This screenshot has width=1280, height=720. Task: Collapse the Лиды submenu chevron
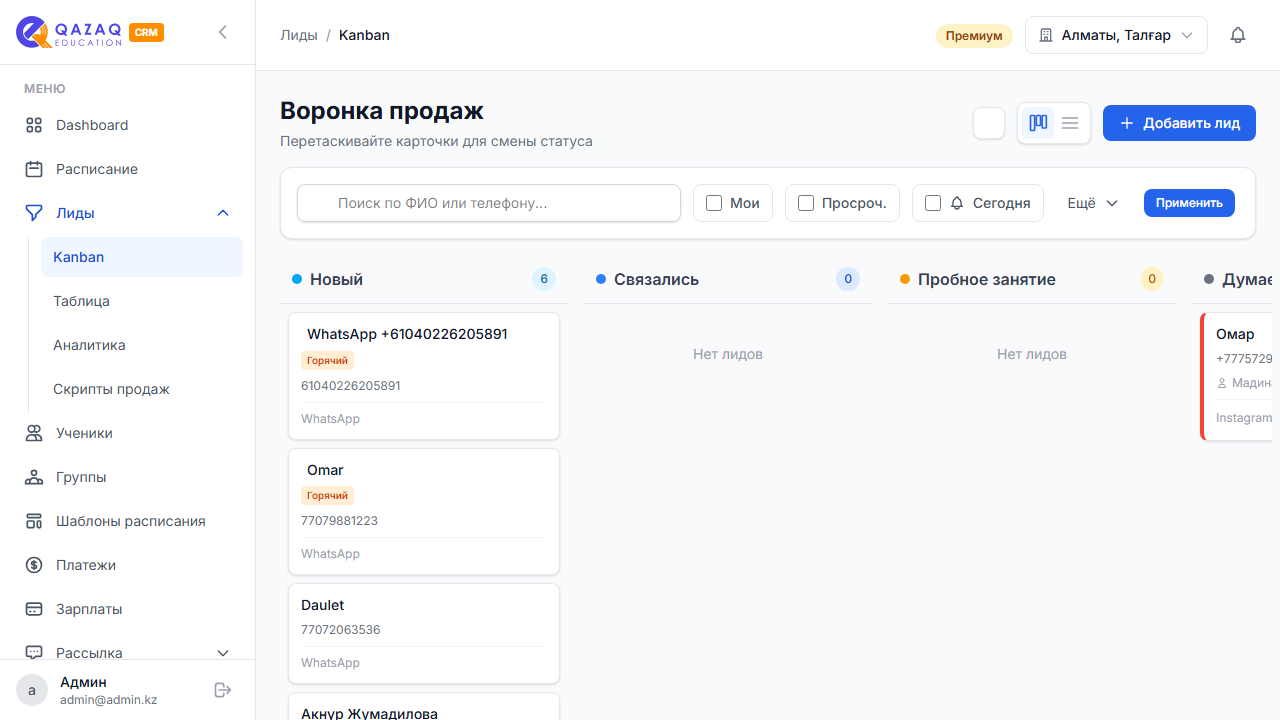223,213
